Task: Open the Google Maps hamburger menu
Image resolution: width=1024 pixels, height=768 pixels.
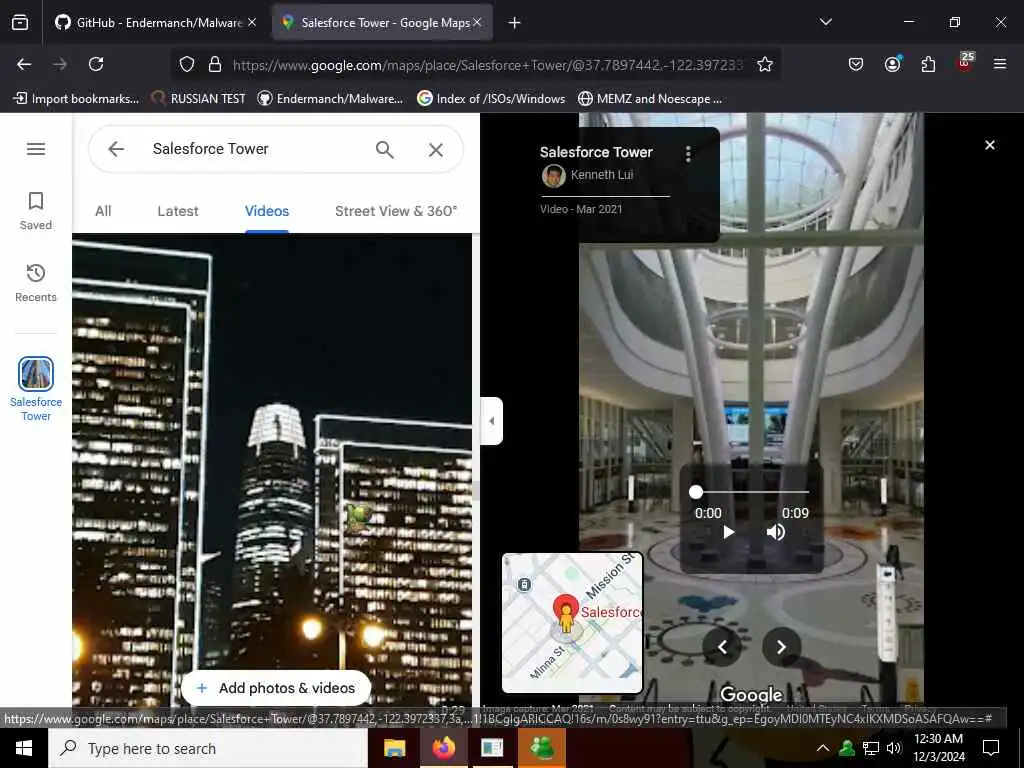Action: click(36, 149)
